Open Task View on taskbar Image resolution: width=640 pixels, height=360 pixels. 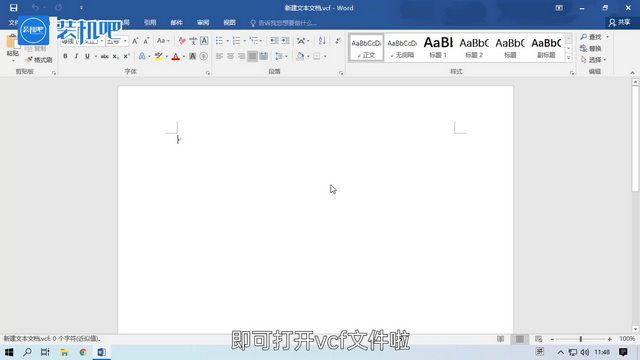(x=45, y=352)
